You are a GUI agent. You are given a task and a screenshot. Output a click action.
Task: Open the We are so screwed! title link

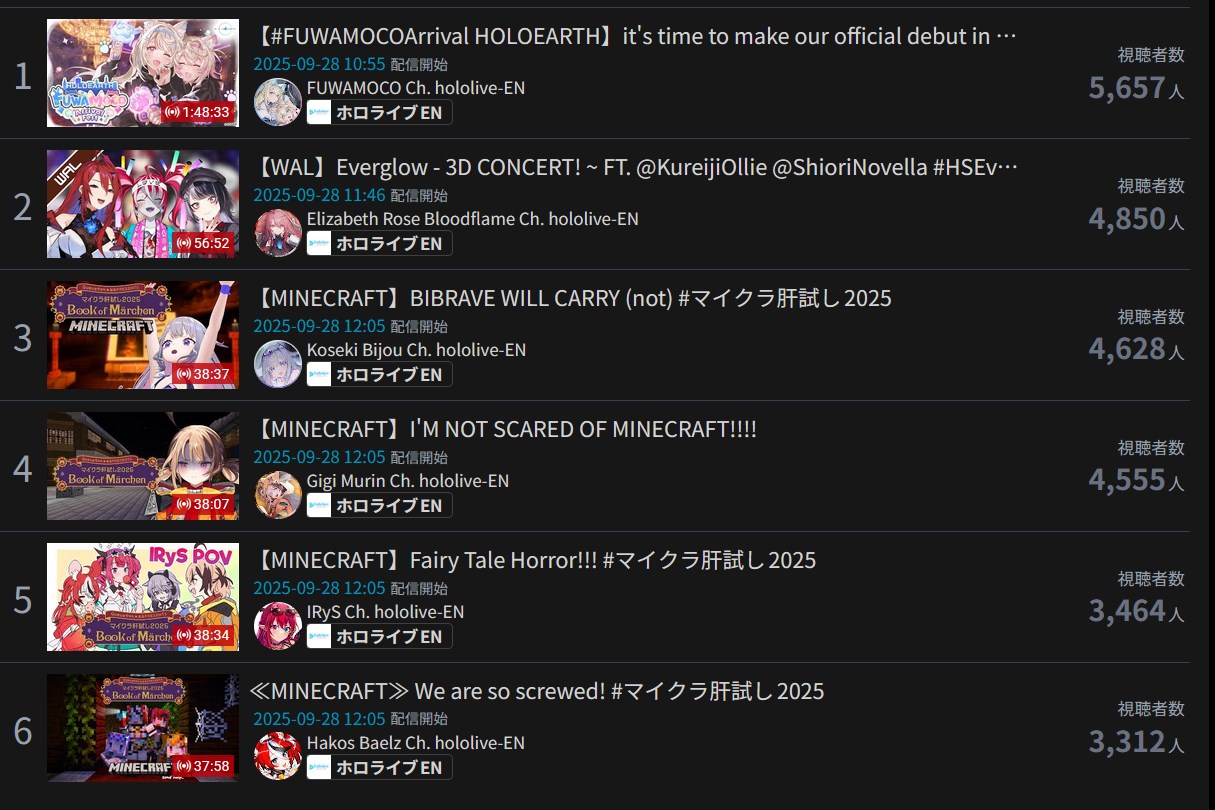coord(538,691)
